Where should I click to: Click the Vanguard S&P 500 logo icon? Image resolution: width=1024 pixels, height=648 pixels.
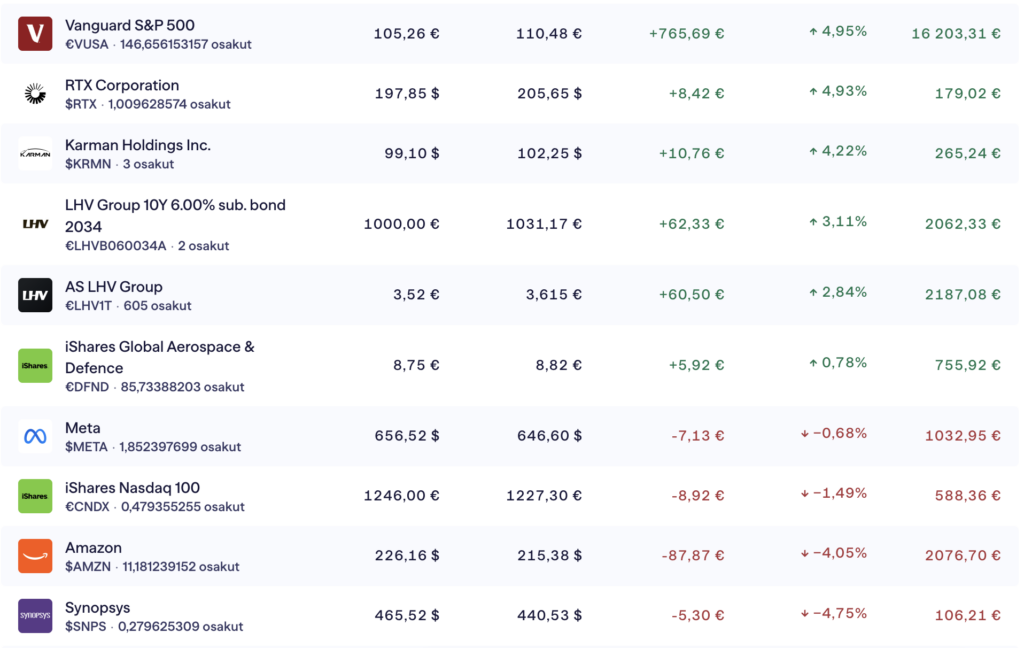click(35, 34)
